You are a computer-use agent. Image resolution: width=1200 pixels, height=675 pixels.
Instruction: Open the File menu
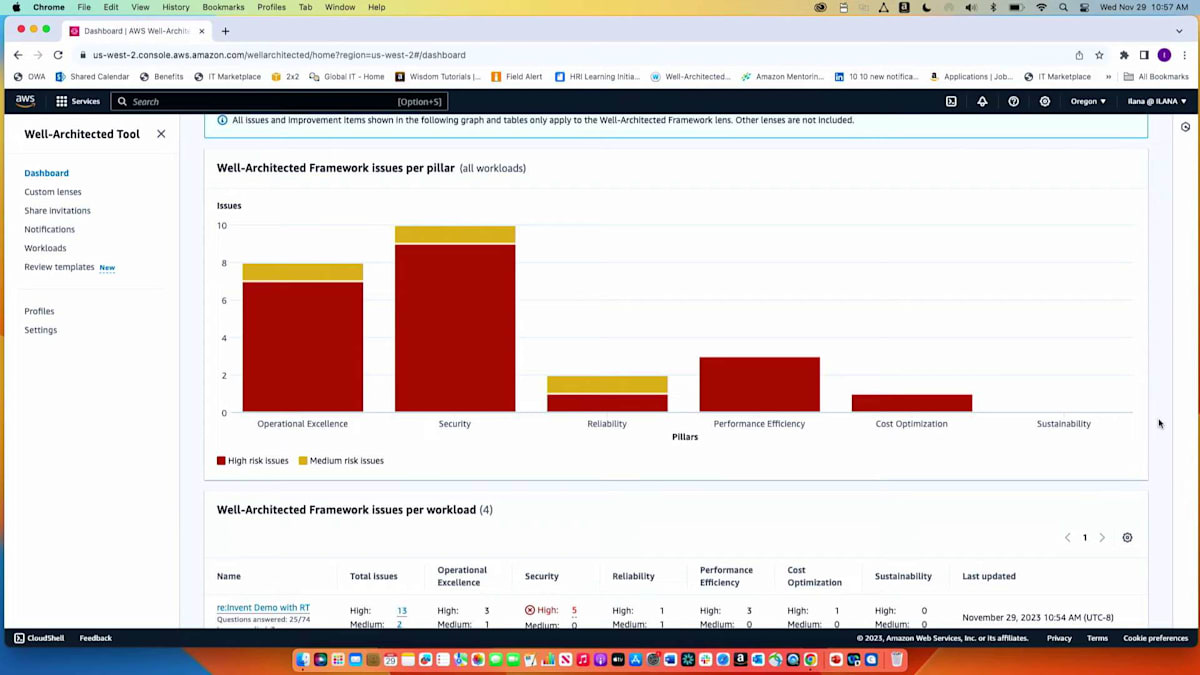pyautogui.click(x=84, y=7)
